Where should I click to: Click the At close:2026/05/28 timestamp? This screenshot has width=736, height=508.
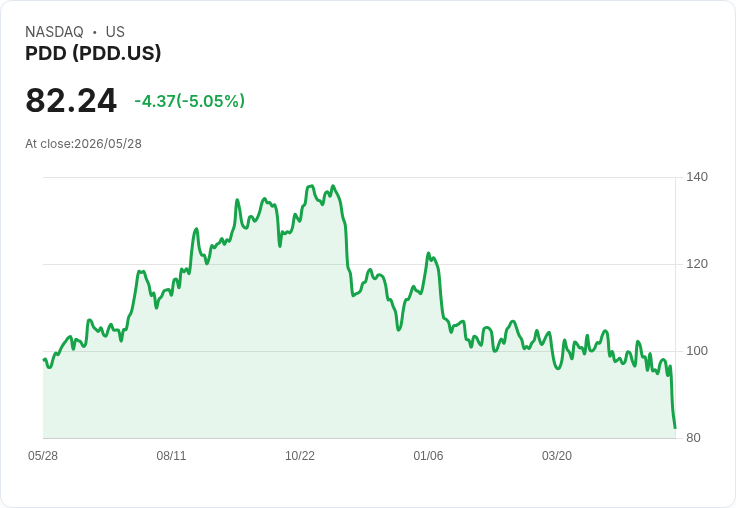tap(84, 144)
